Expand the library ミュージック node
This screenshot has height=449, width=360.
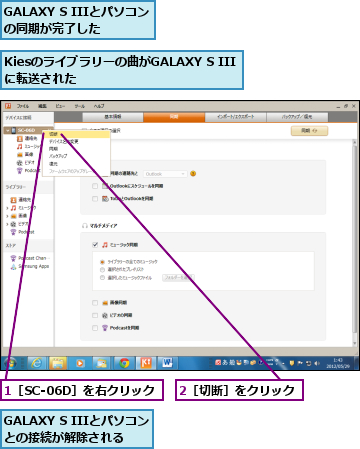pyautogui.click(x=7, y=208)
